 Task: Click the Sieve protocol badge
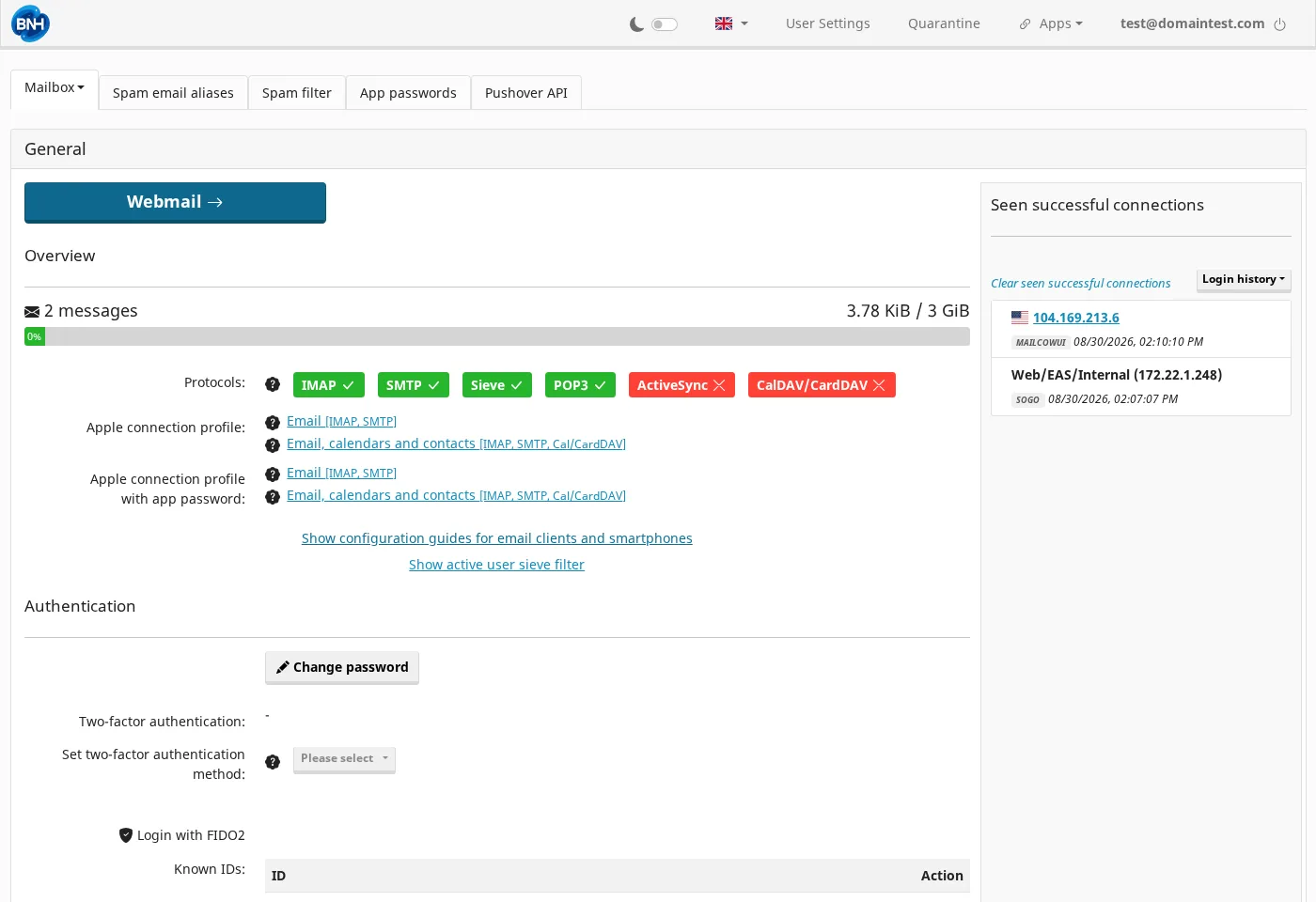[497, 385]
